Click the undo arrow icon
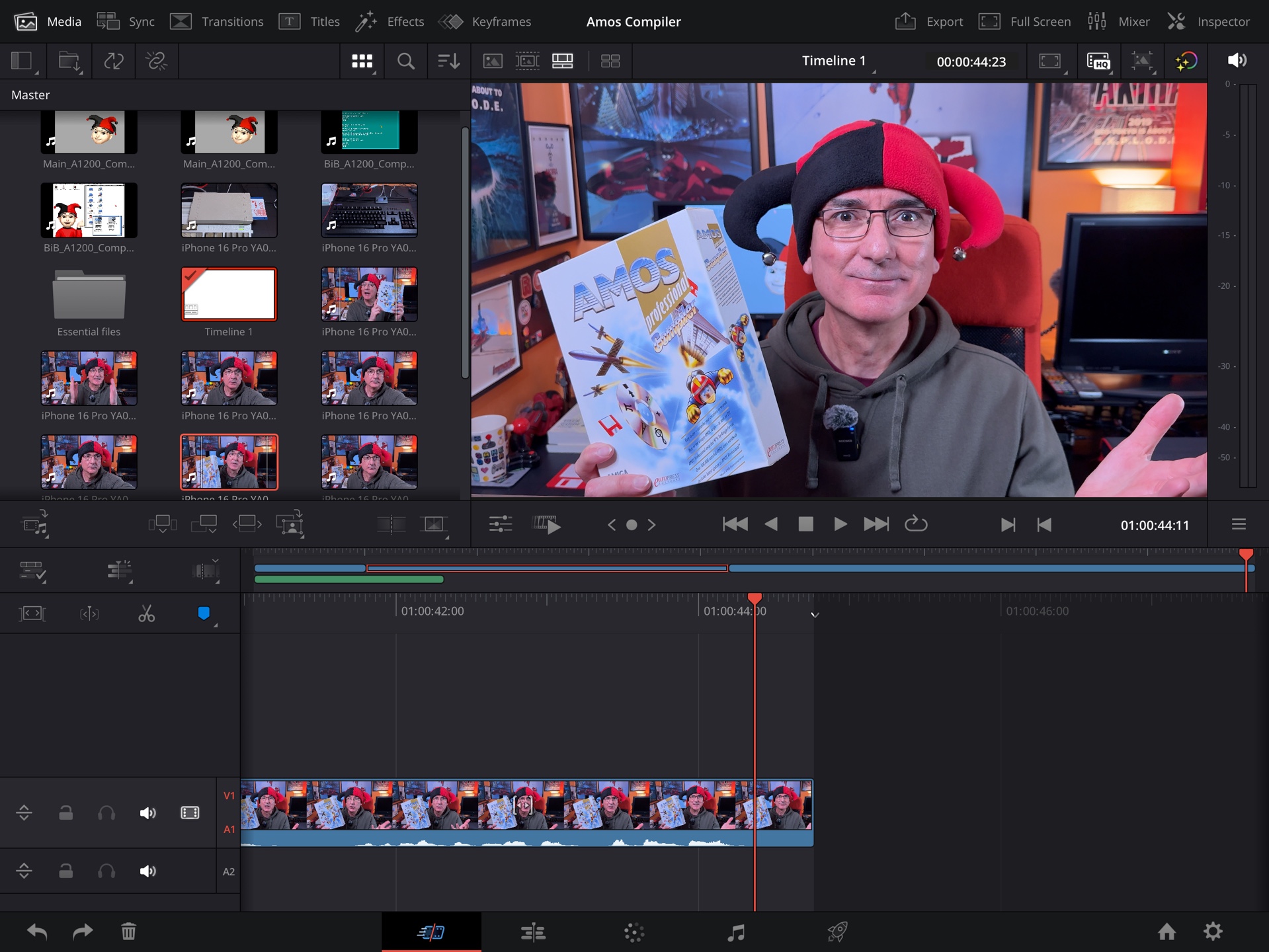The width and height of the screenshot is (1269, 952). 37,932
